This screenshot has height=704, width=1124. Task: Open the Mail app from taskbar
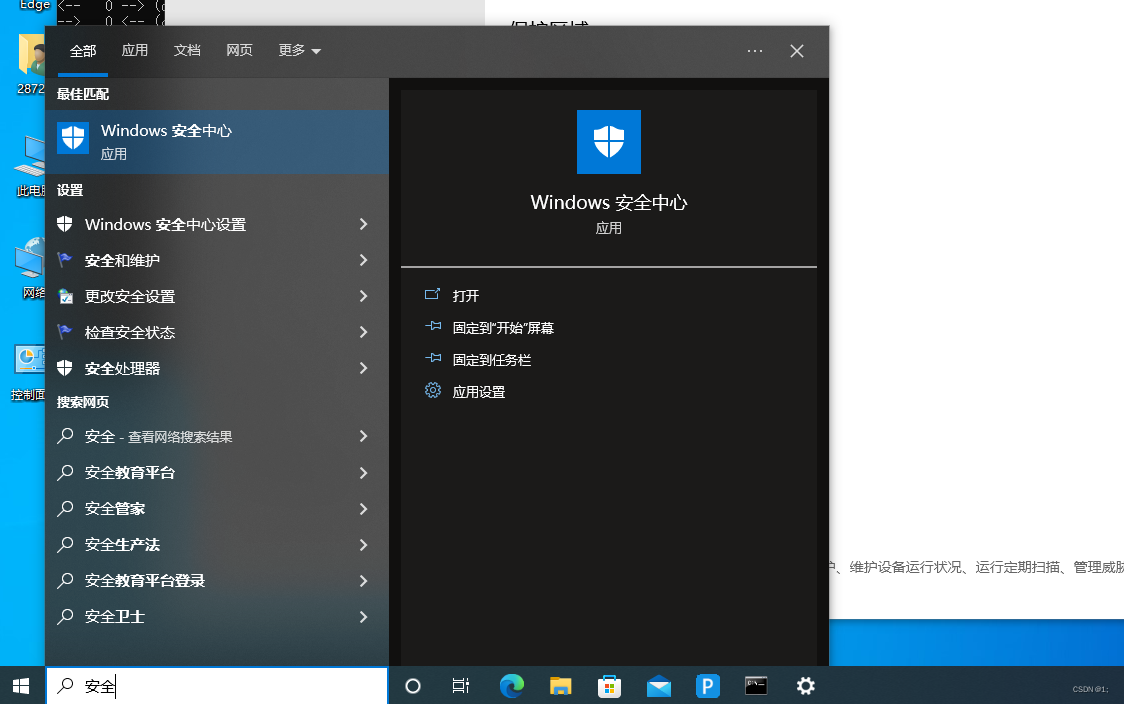tap(659, 686)
